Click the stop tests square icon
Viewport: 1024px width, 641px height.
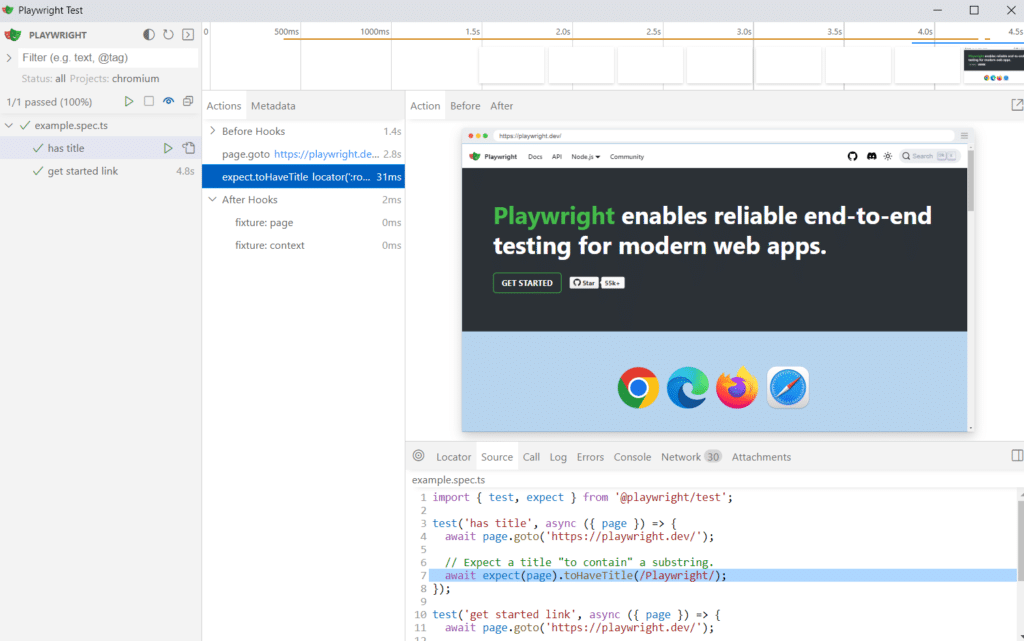(x=149, y=102)
